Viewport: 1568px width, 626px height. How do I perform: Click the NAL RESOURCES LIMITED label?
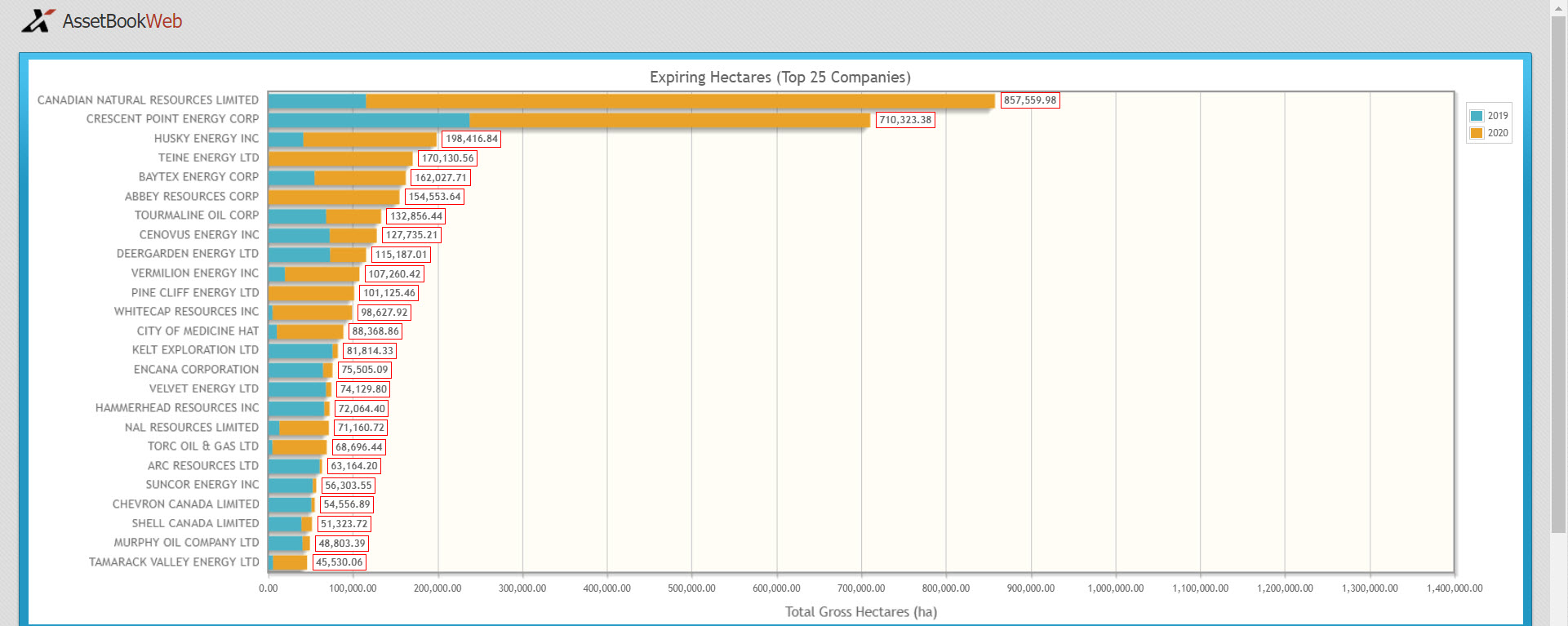coord(192,428)
